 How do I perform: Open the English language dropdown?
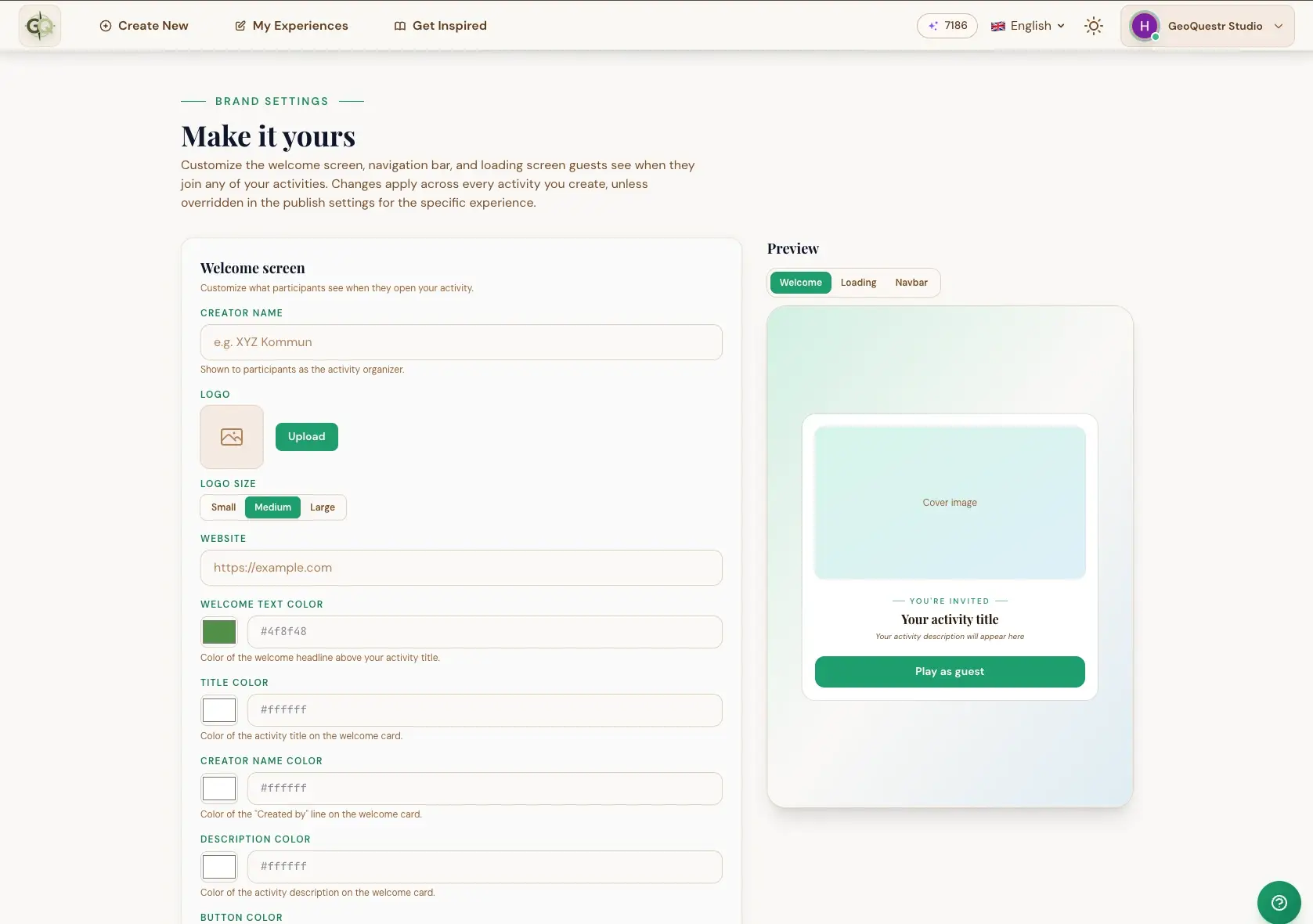(1028, 26)
